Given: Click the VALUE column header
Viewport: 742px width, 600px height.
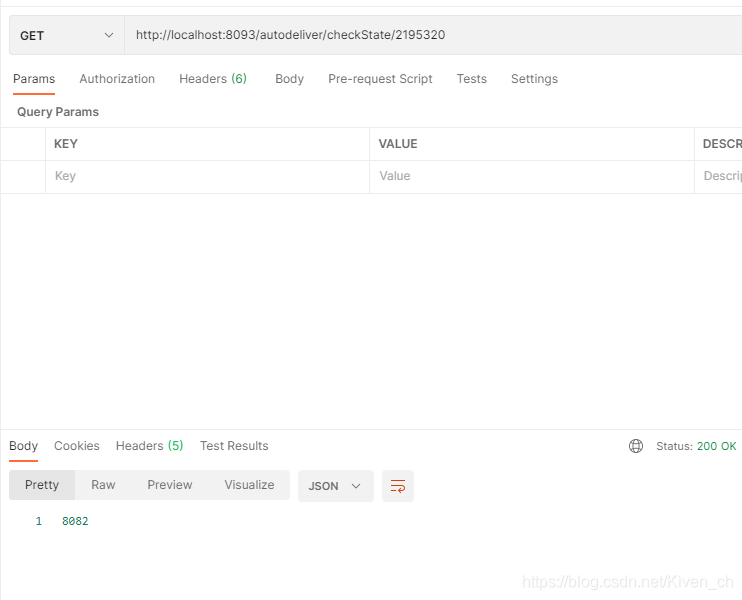Looking at the screenshot, I should [398, 144].
